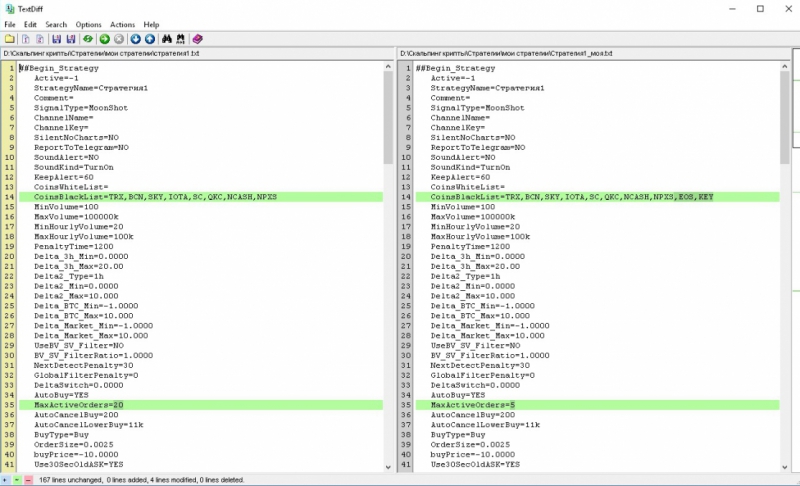
Task: Click the Find Next binoculars icon
Action: pyautogui.click(x=181, y=39)
